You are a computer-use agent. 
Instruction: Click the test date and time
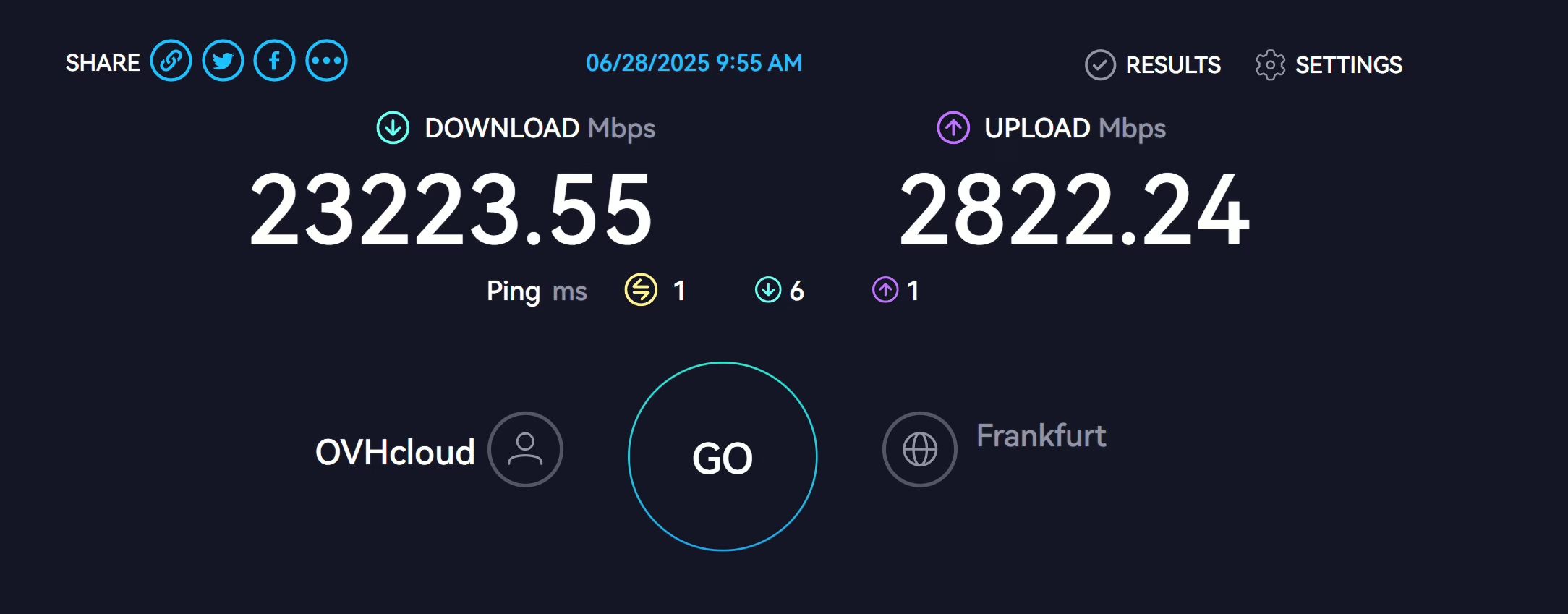694,63
